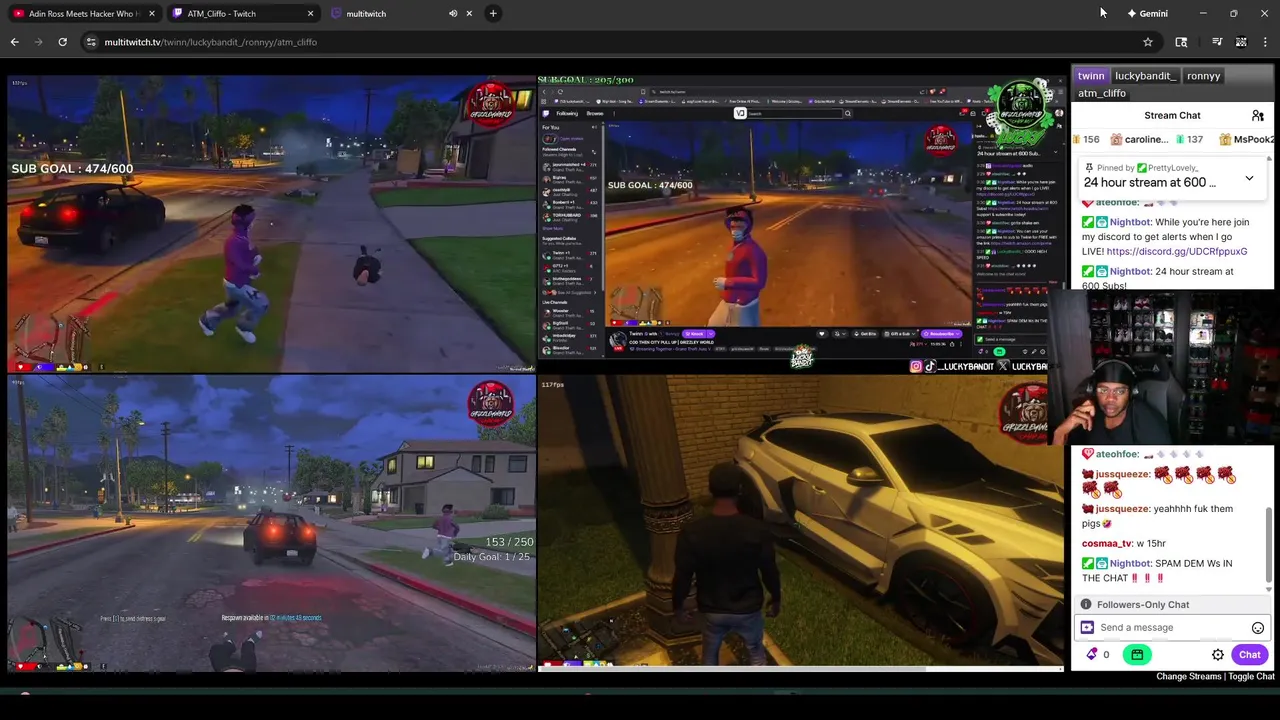This screenshot has height=720, width=1280.
Task: Switch chat to the twinn tab
Action: pos(1091,76)
